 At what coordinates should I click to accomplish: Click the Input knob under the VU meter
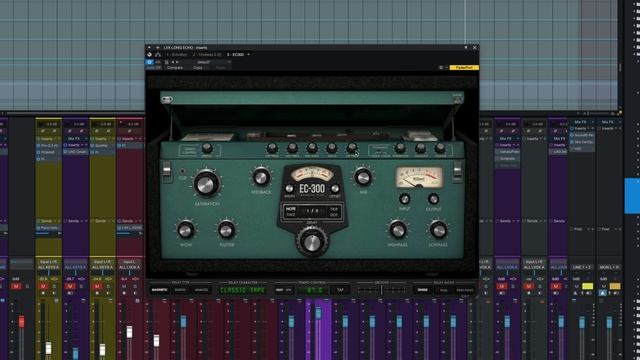[404, 199]
